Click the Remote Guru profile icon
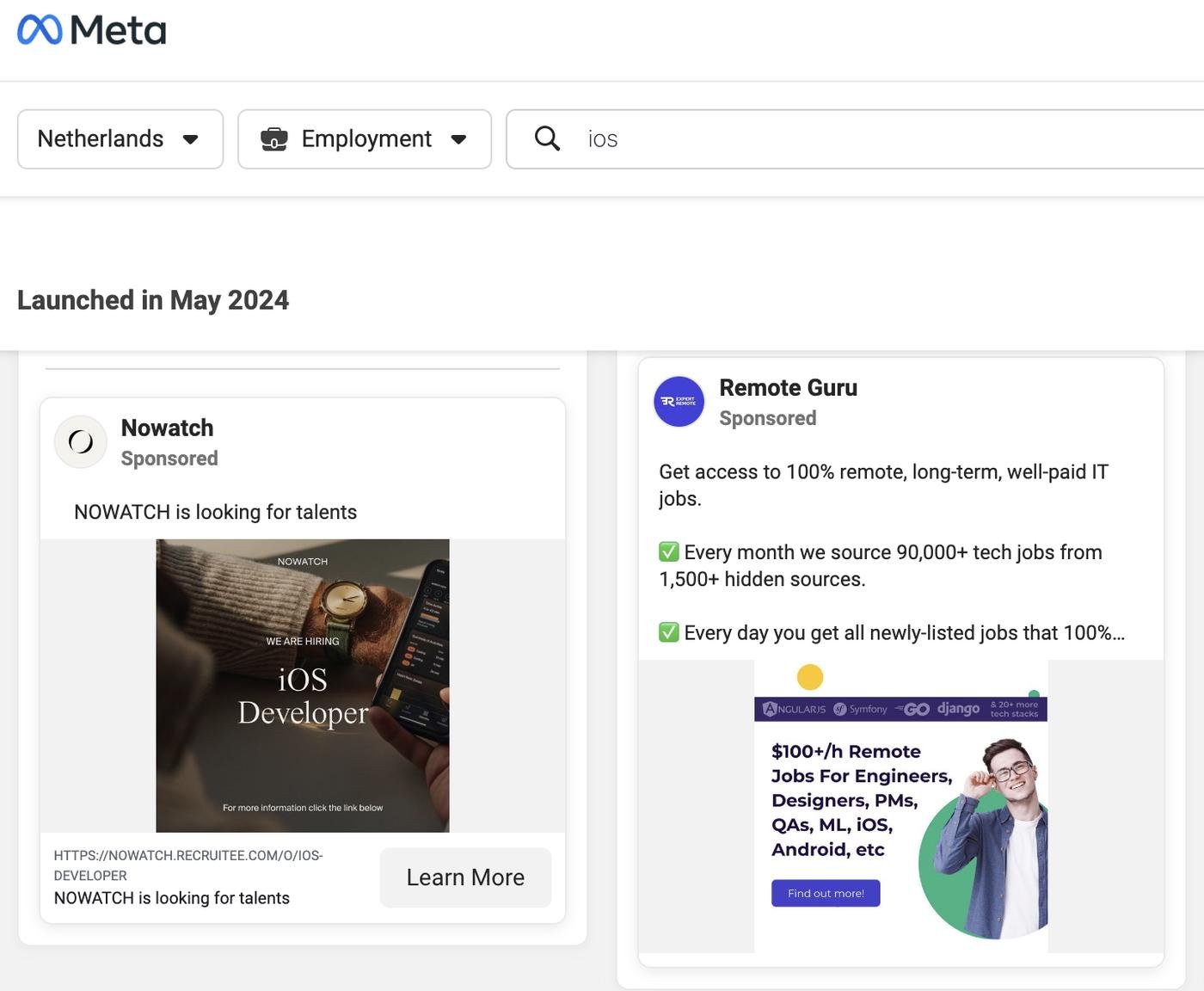1204x991 pixels. click(x=679, y=402)
